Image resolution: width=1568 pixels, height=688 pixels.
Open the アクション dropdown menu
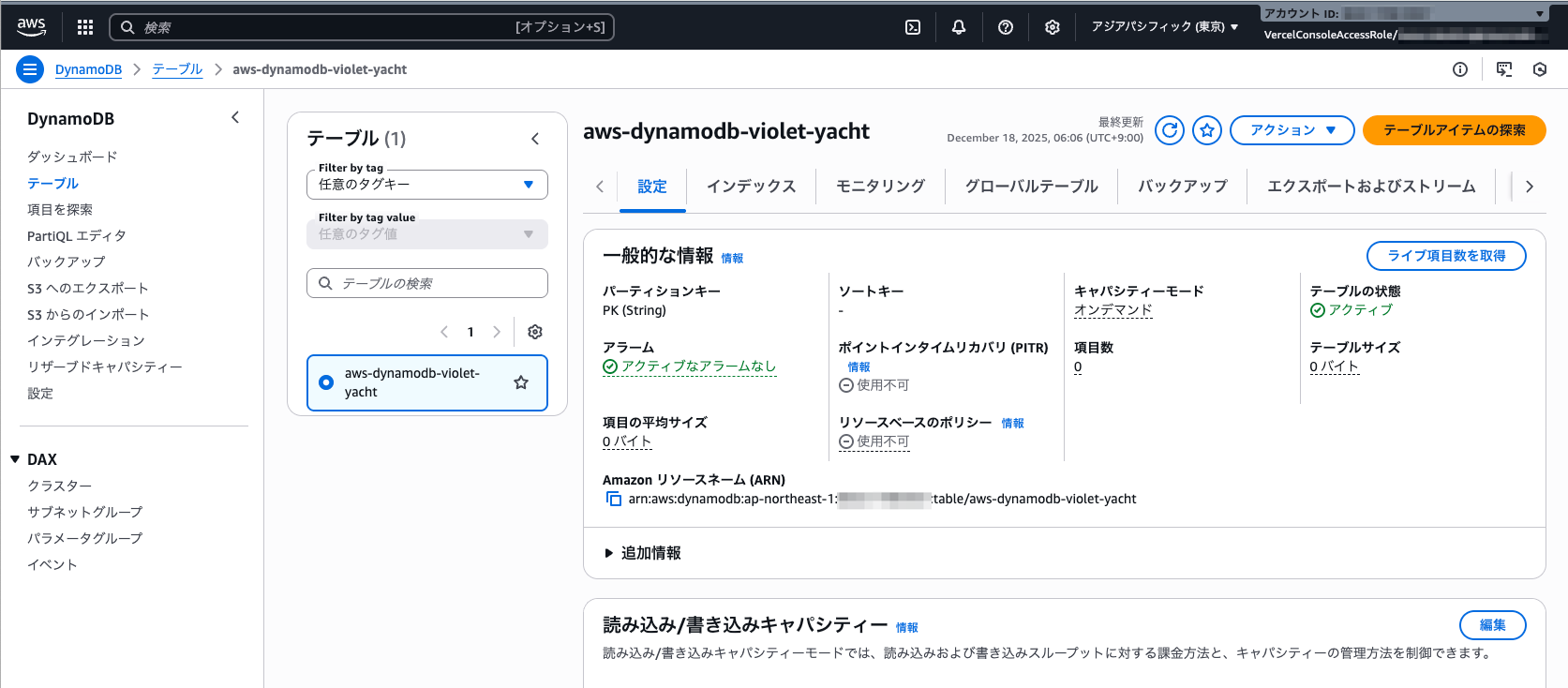tap(1292, 130)
